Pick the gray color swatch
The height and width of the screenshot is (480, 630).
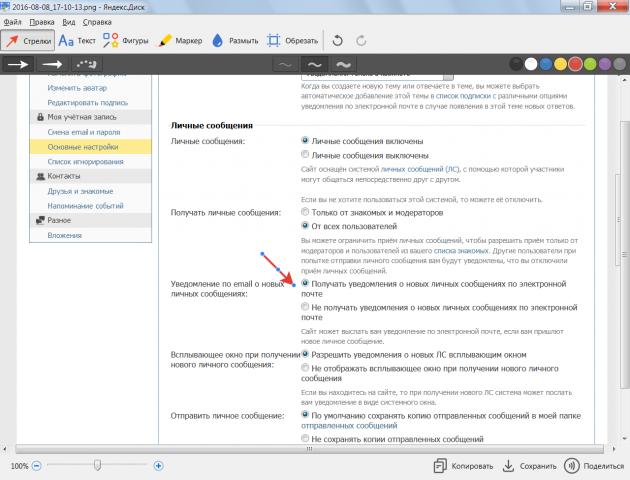click(620, 64)
